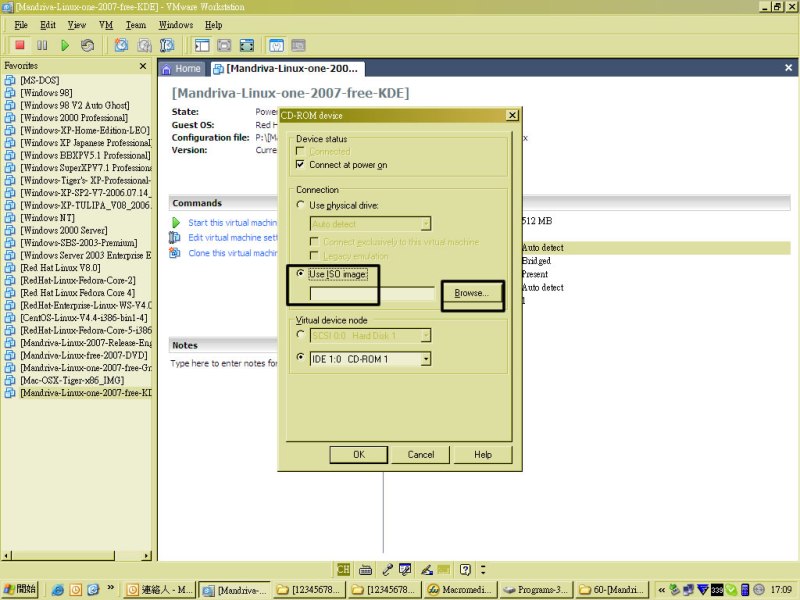Click Help in the CD-ROM device dialog
800x600 pixels.
483,455
